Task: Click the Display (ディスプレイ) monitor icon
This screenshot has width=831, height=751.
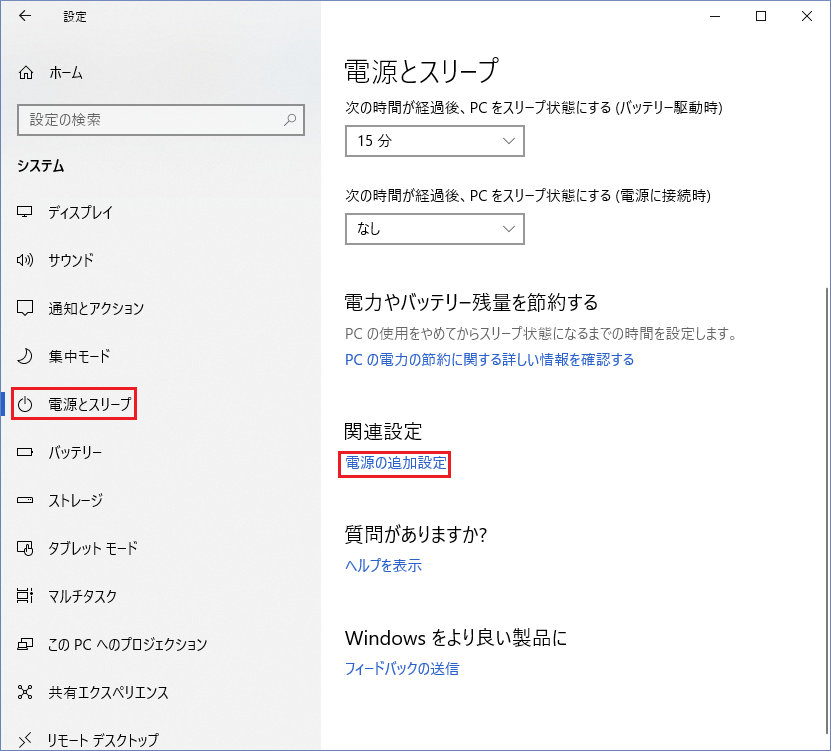Action: point(26,213)
